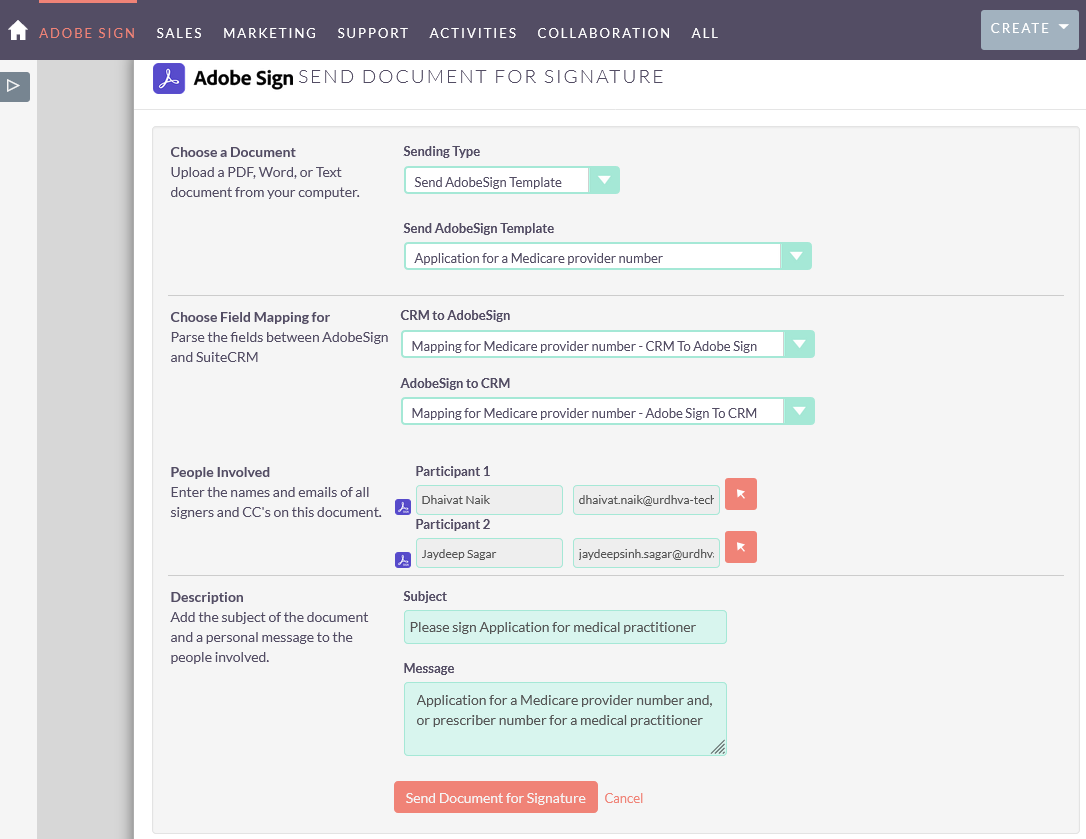This screenshot has height=839, width=1086.
Task: Select record using arrow button for Participant 2
Action: [x=740, y=547]
